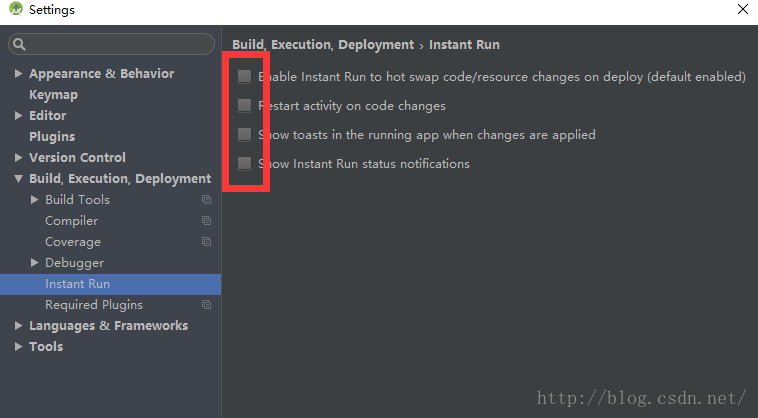Toggle Enable Instant Run hot swap checkbox

(x=244, y=76)
